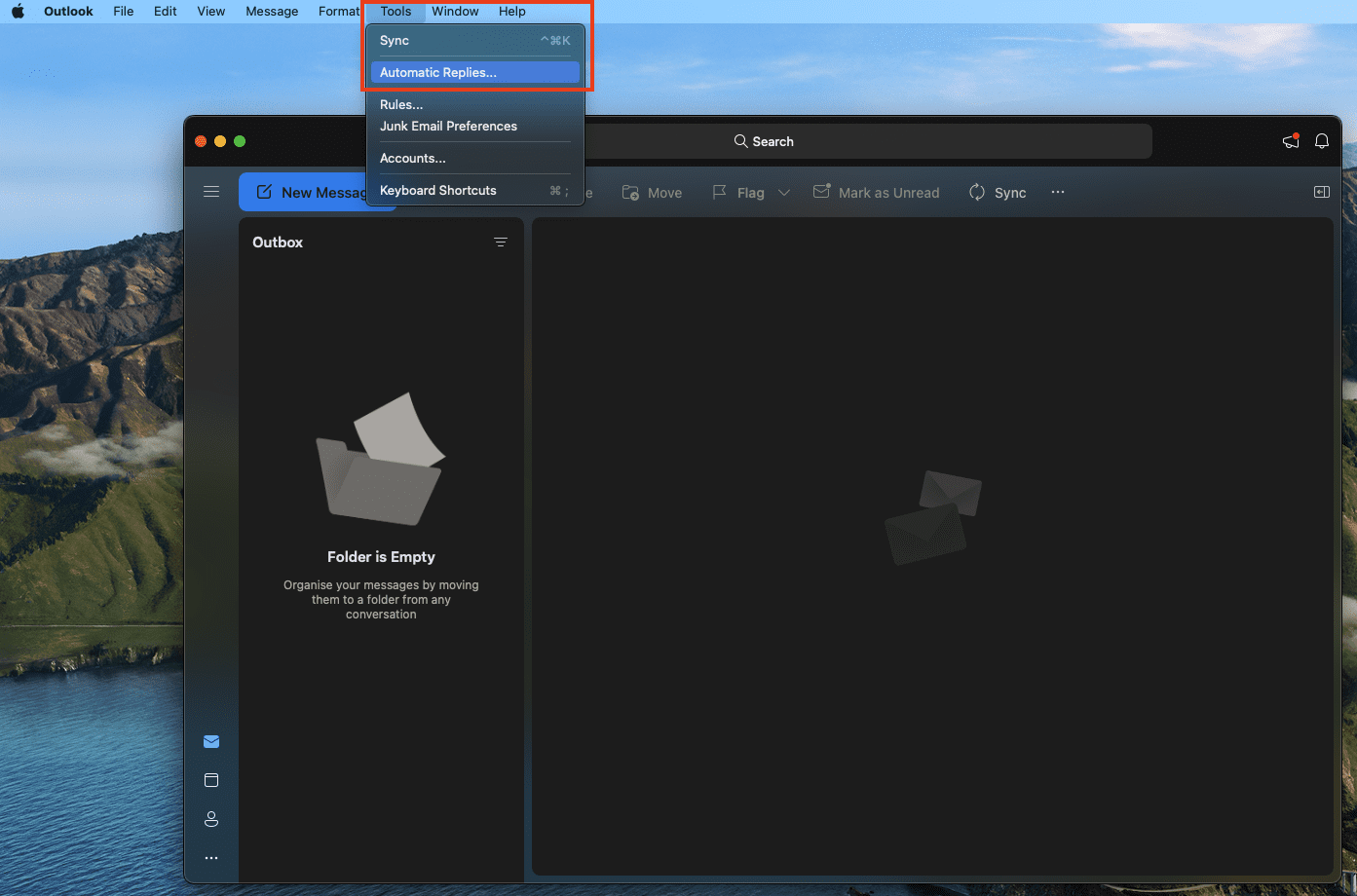The width and height of the screenshot is (1357, 896).
Task: Open the Message menu
Action: point(272,12)
